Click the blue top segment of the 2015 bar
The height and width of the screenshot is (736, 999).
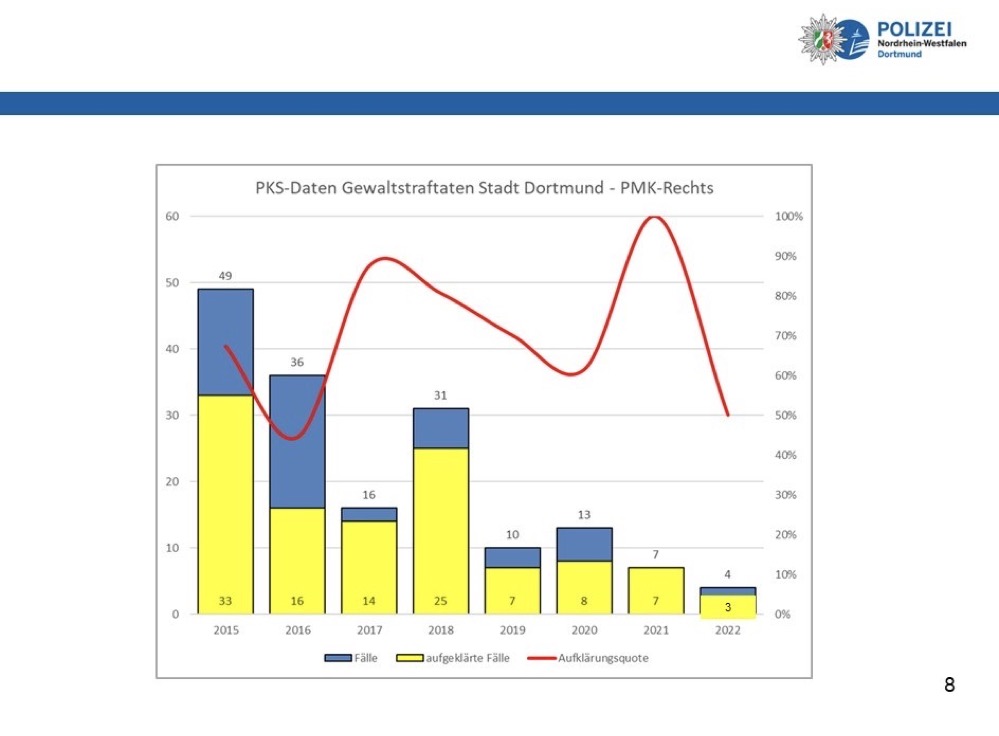(226, 342)
